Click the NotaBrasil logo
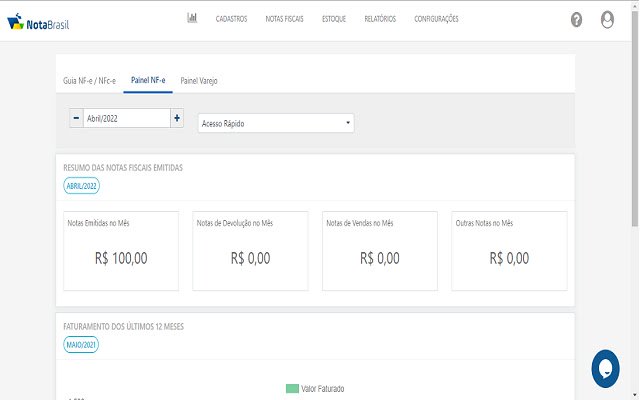Viewport: 640px width, 400px height. click(x=38, y=22)
